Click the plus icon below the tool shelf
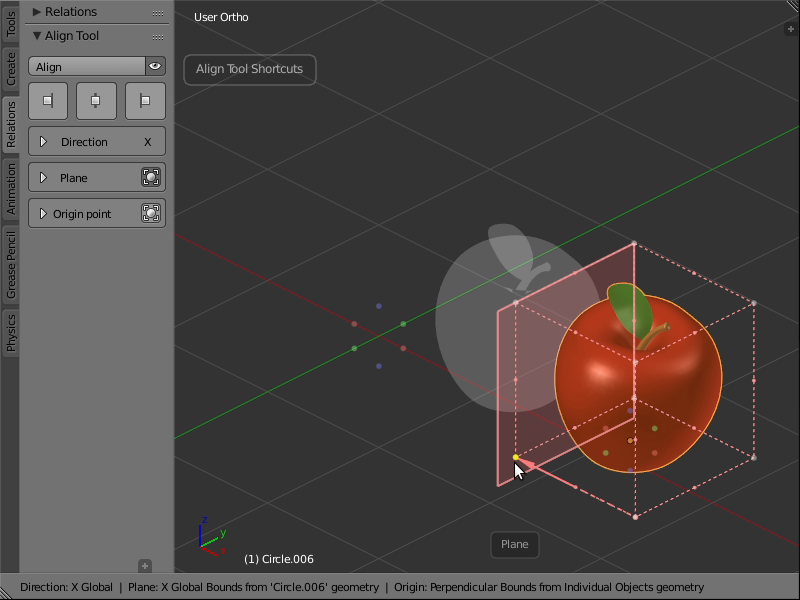Viewport: 800px width, 600px height. point(146,564)
